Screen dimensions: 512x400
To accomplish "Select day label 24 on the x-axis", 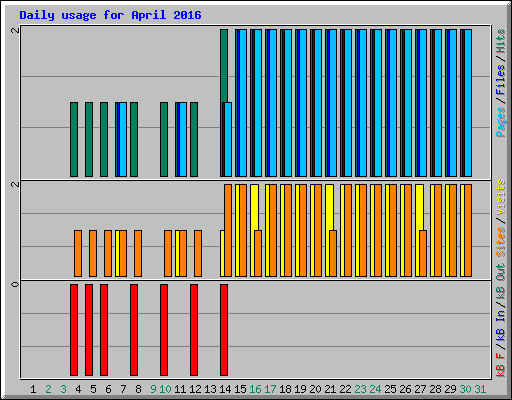I will [x=375, y=389].
